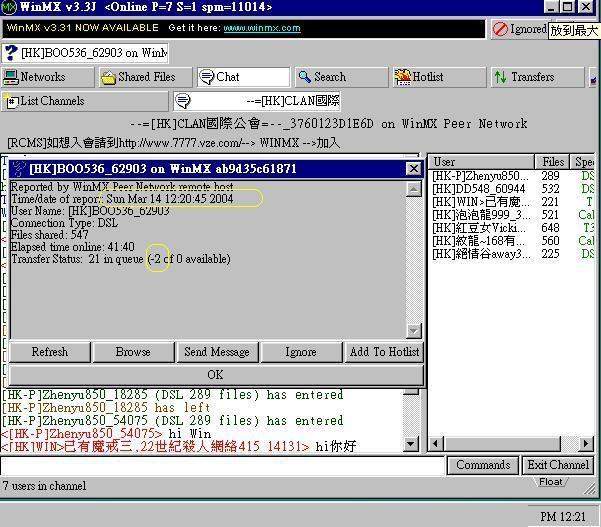Click the Send Message button

pyautogui.click(x=217, y=352)
